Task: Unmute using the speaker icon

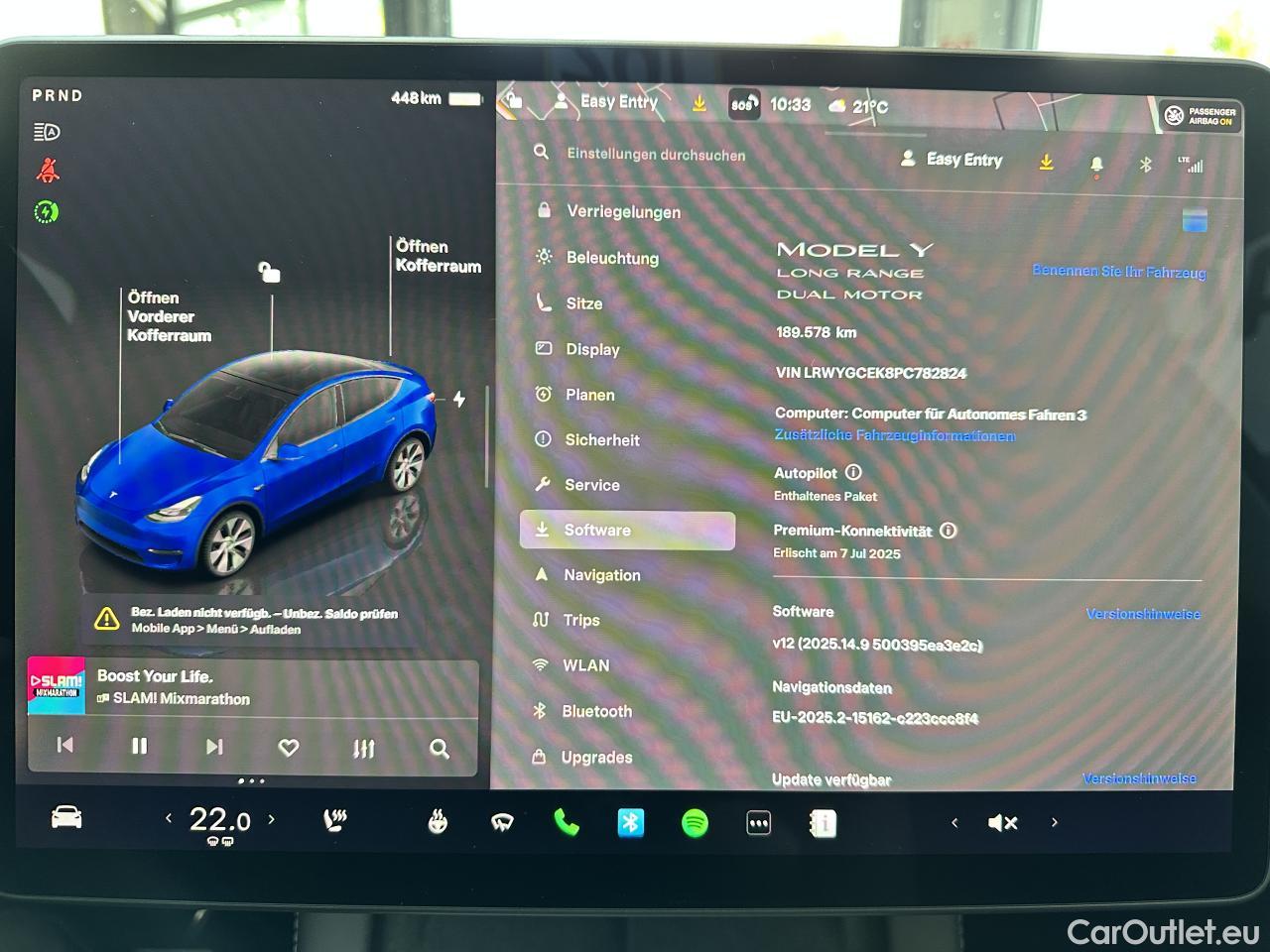Action: pyautogui.click(x=1003, y=823)
